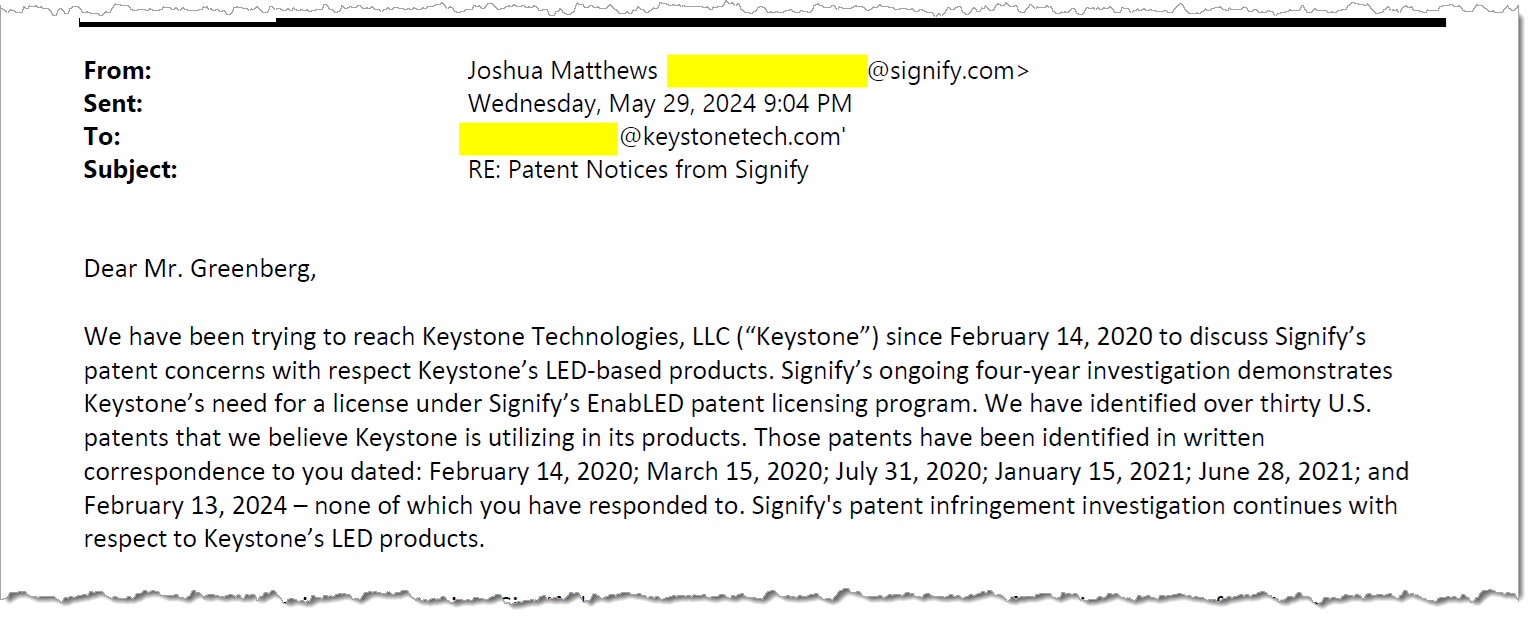Click the @signify.com sender email domain

(x=945, y=71)
